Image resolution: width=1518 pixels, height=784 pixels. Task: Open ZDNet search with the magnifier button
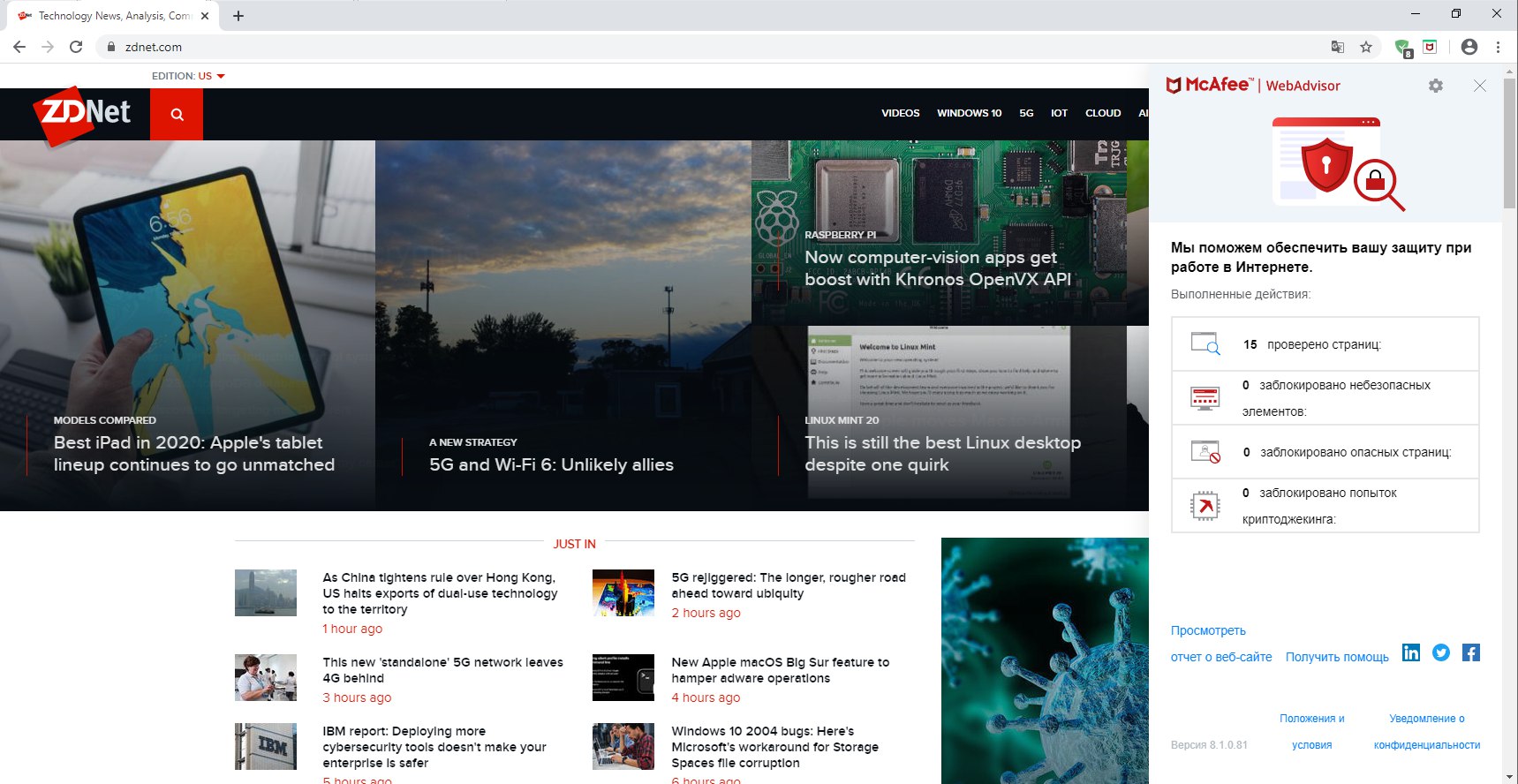pos(177,114)
